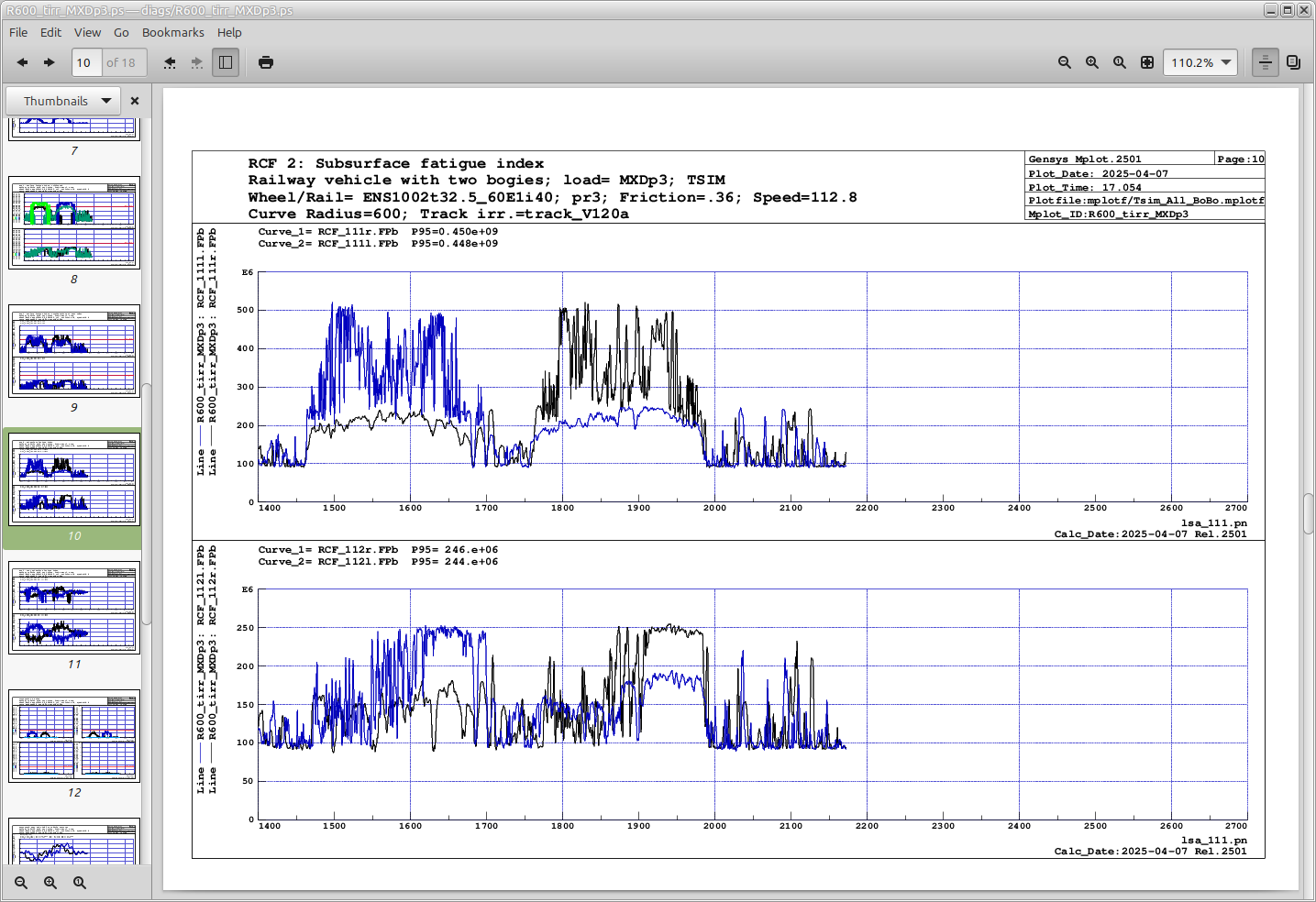Image resolution: width=1316 pixels, height=902 pixels.
Task: Select the page 11 thumbnail
Action: 74,608
